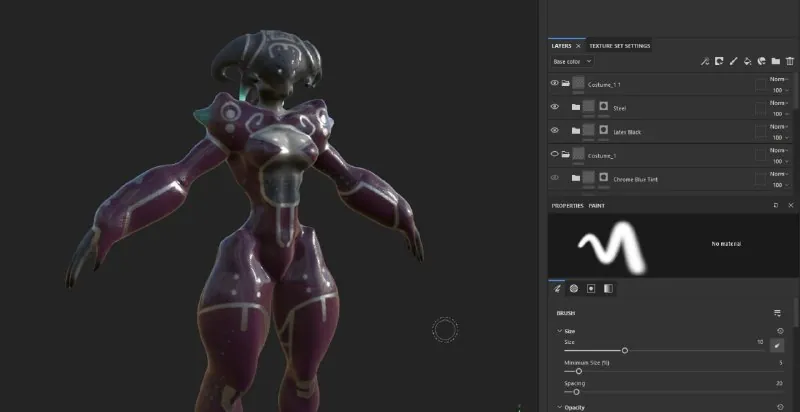This screenshot has height=412, width=800.
Task: Open the Material properties tab icon
Action: click(x=608, y=289)
